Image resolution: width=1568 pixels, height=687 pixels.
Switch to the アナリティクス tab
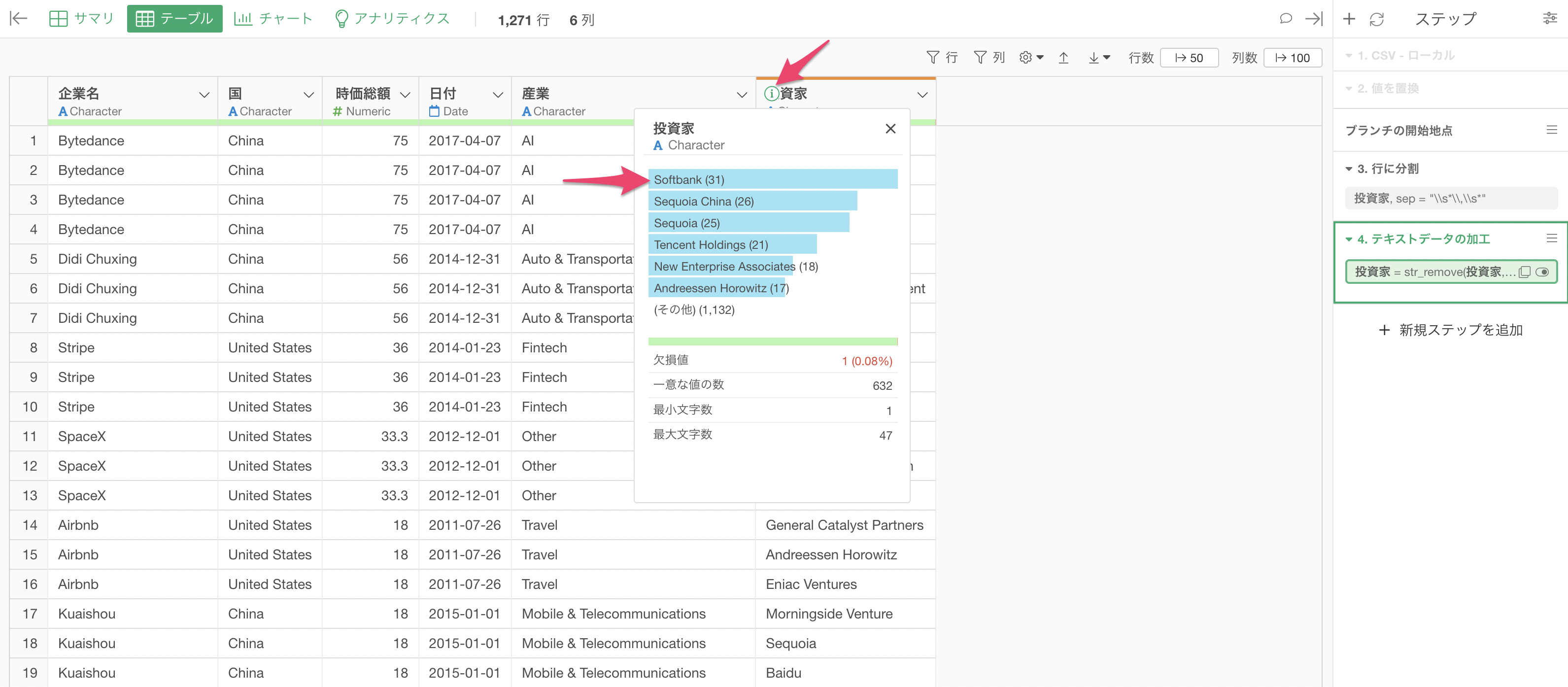point(393,19)
